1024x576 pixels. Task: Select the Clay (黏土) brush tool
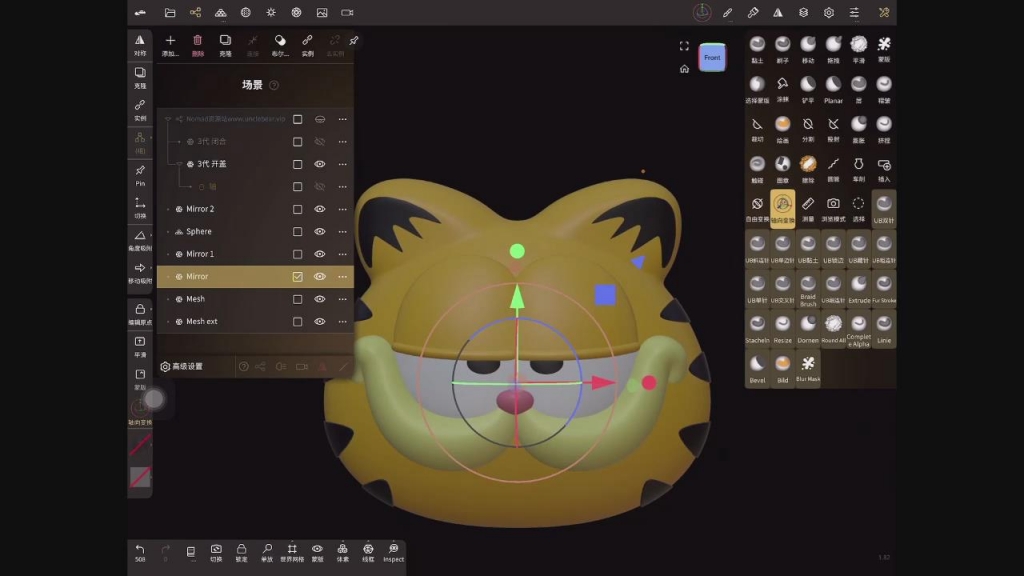pyautogui.click(x=757, y=49)
